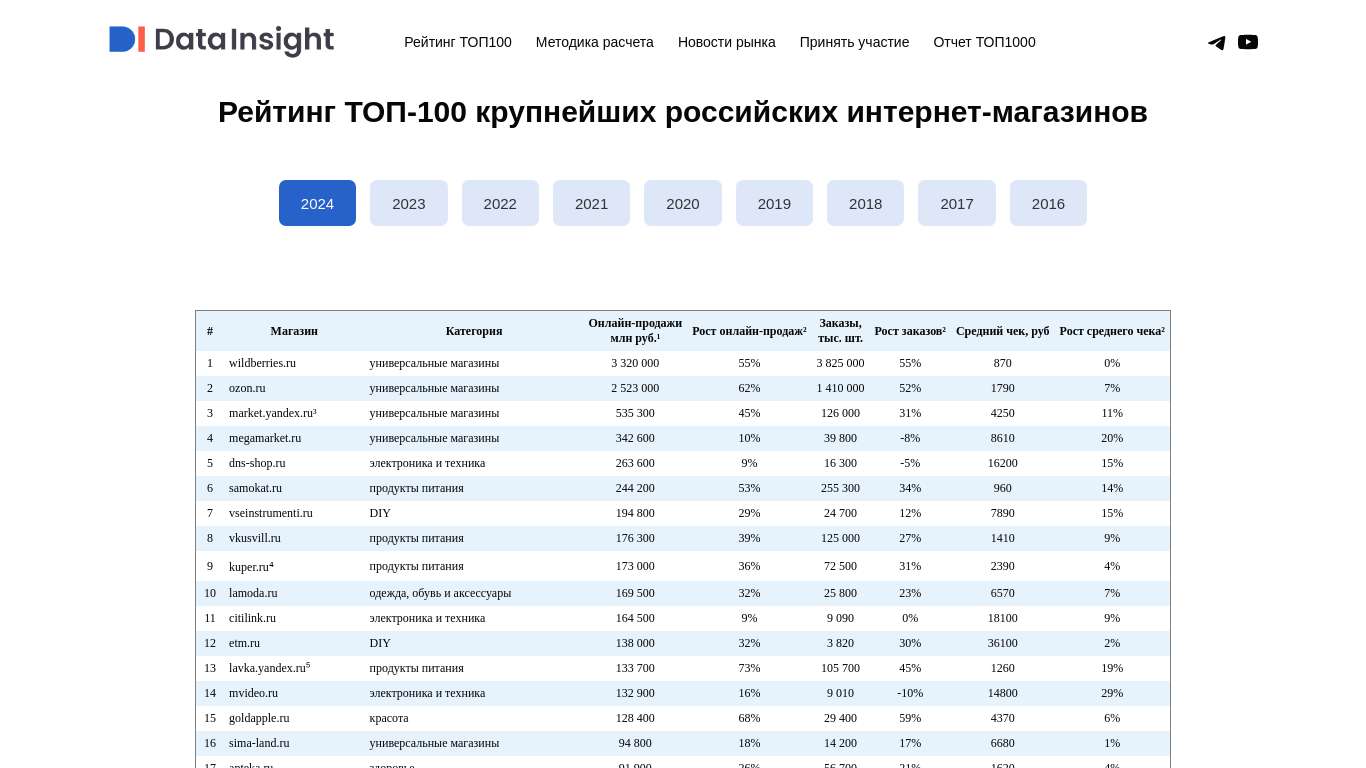Switch to the 2022 rating tab
Viewport: 1366px width, 768px height.
pos(500,203)
